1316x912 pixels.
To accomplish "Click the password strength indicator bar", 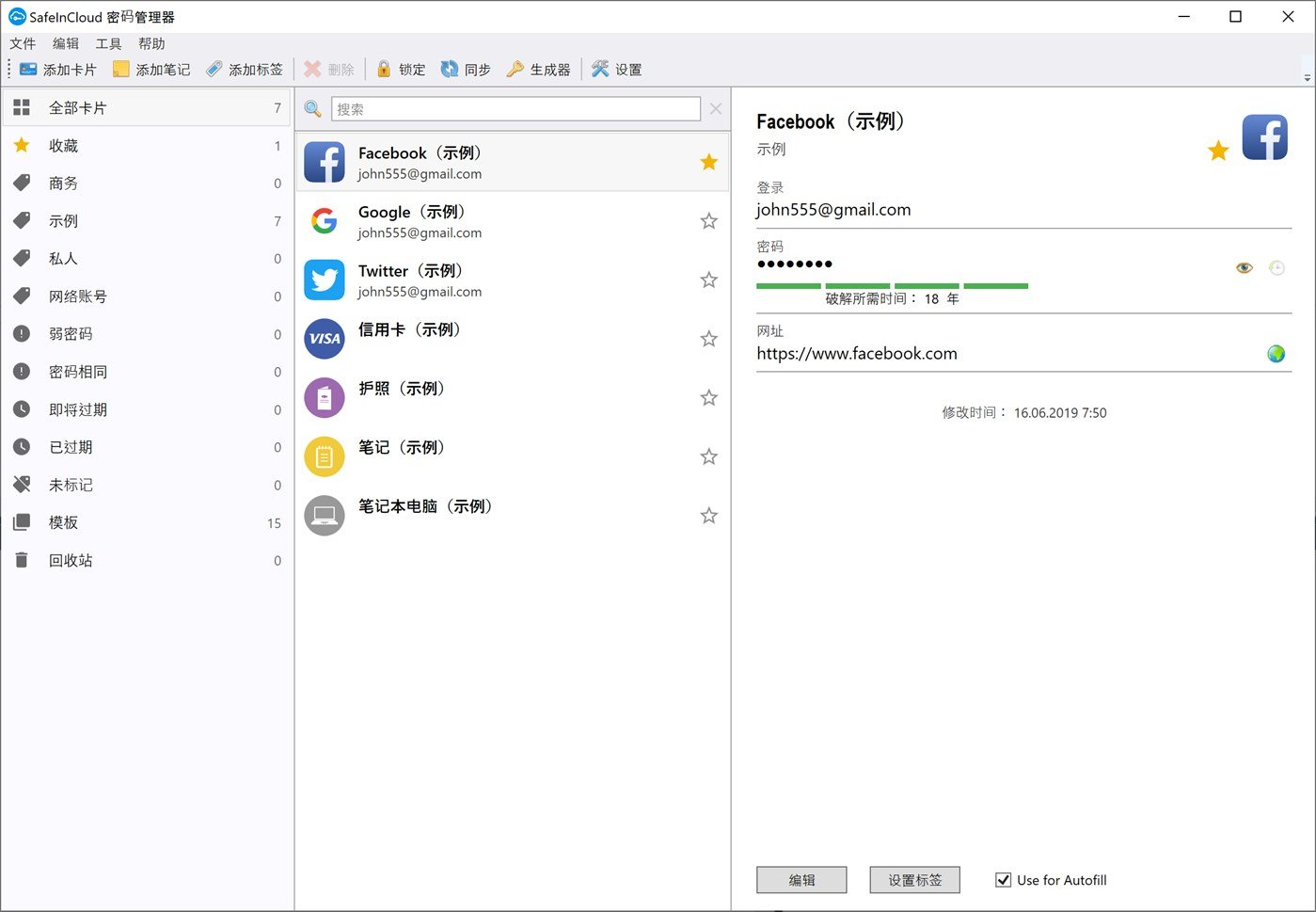I will pyautogui.click(x=892, y=284).
